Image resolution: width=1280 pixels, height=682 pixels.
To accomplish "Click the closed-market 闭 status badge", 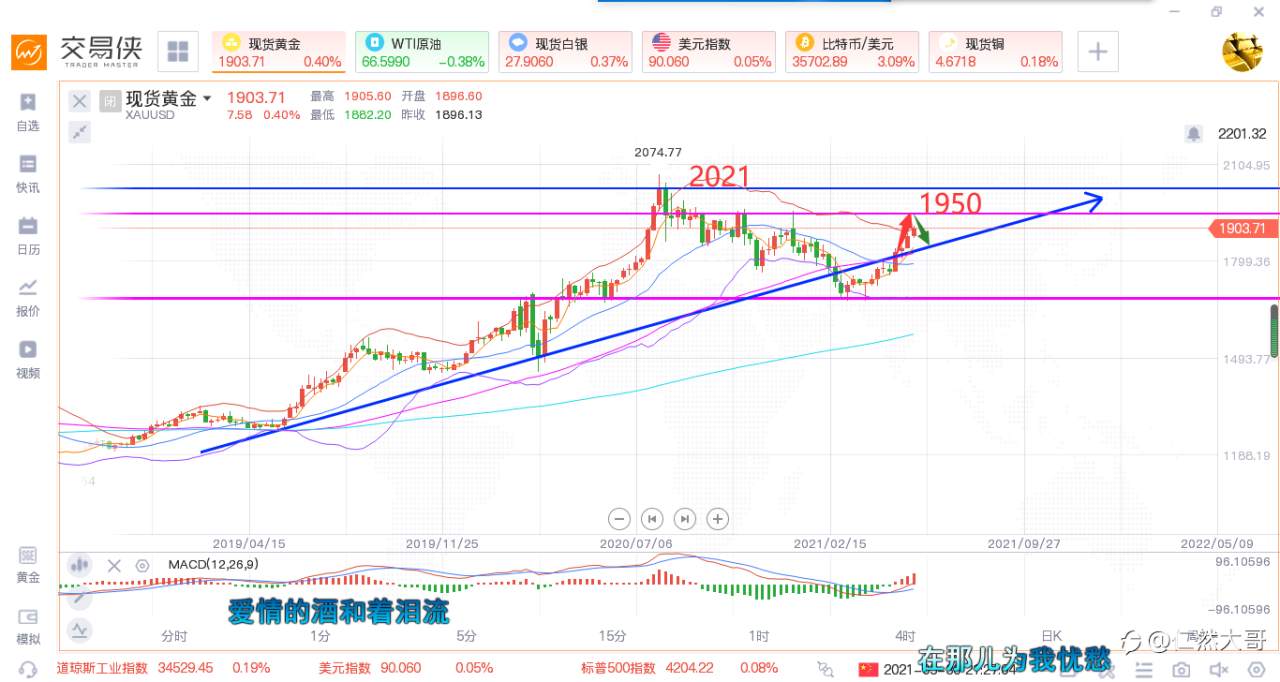I will click(x=109, y=100).
